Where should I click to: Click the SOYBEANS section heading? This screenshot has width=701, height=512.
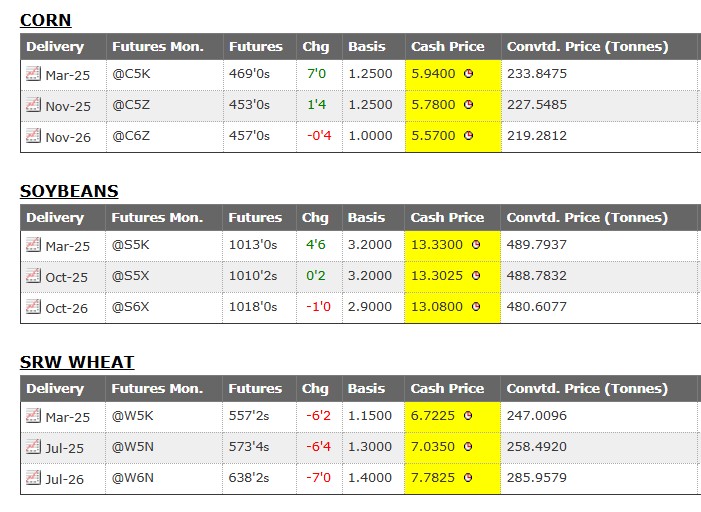pyautogui.click(x=69, y=191)
